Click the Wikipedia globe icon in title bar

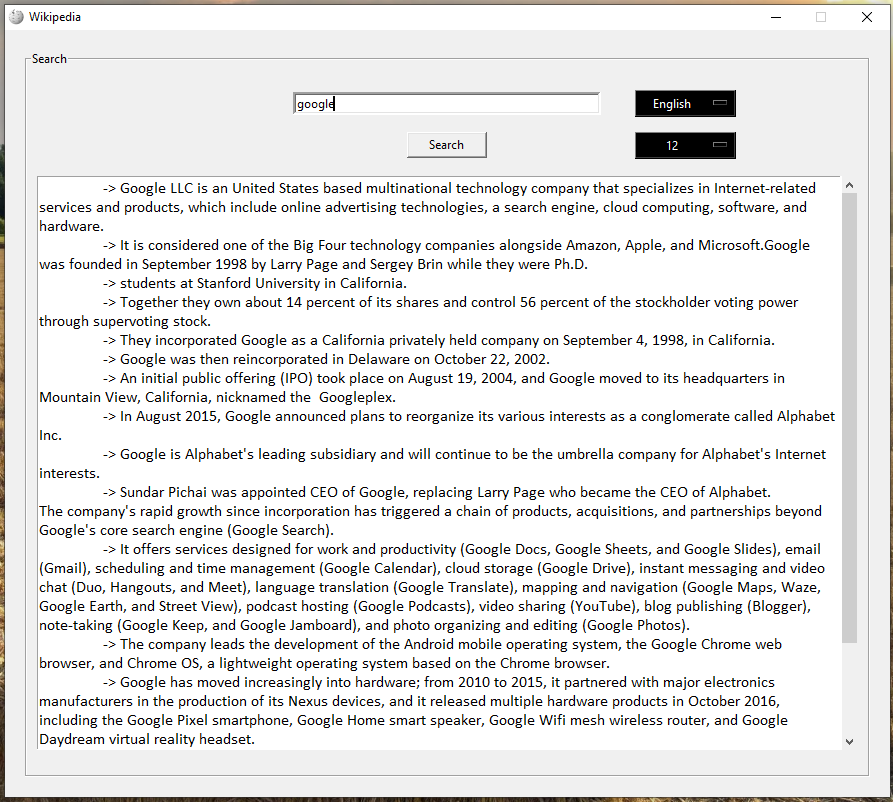click(x=17, y=17)
